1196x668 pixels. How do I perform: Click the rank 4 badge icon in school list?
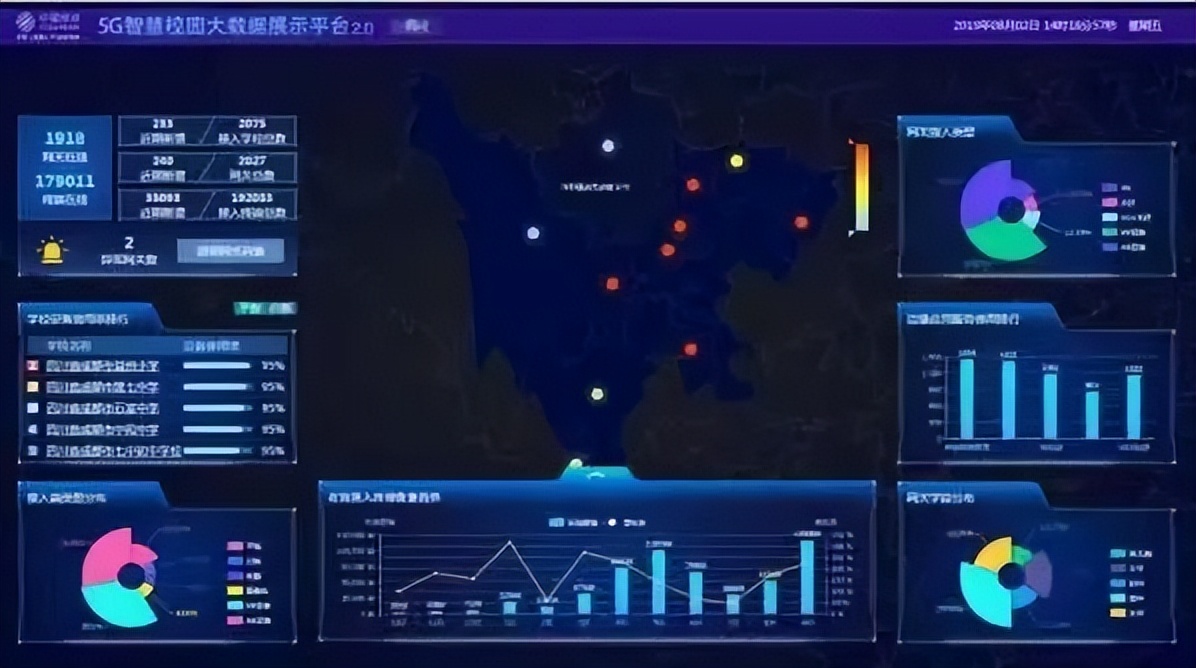[33, 429]
